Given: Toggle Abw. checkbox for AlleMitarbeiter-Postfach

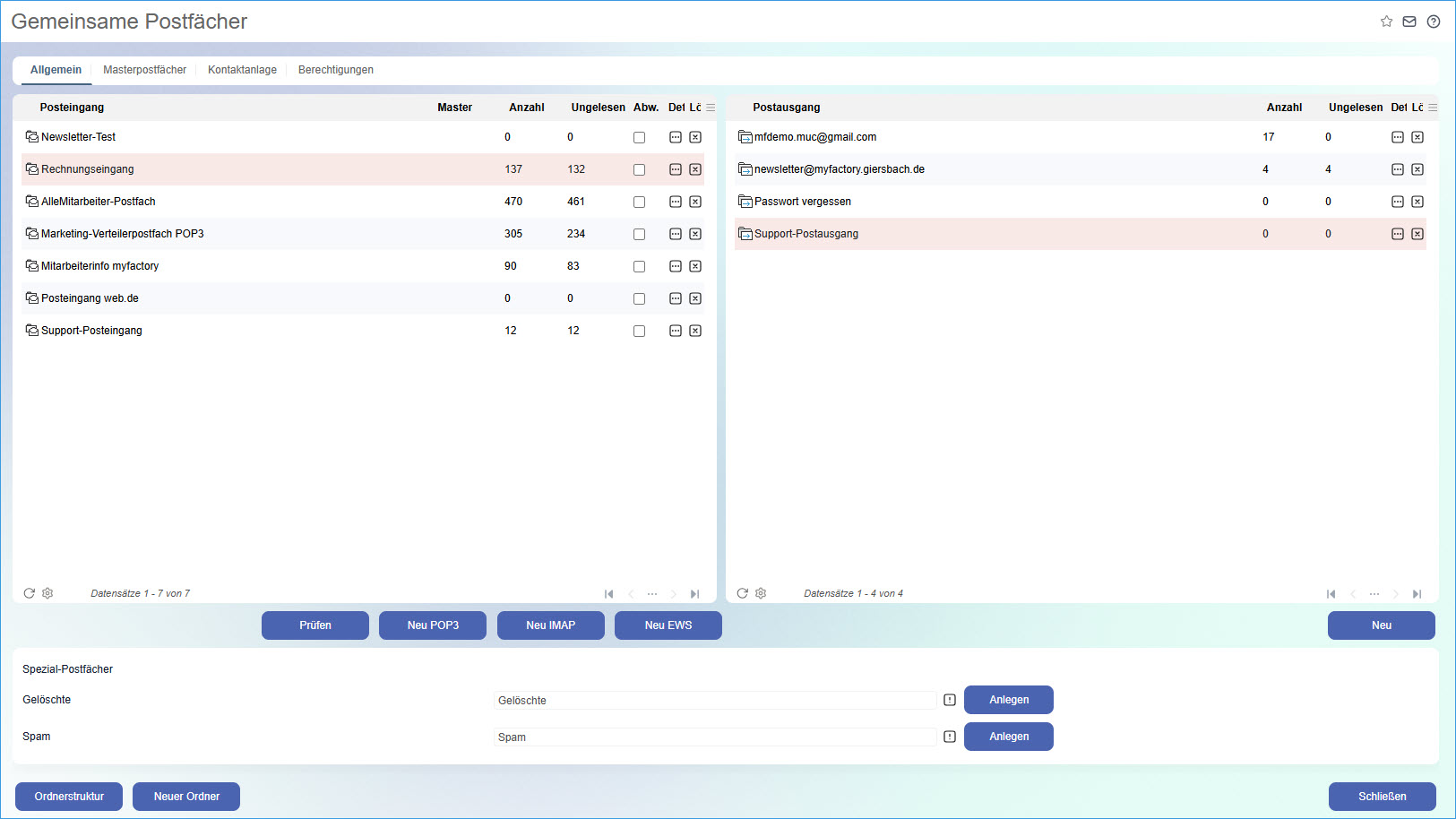Looking at the screenshot, I should [x=639, y=202].
